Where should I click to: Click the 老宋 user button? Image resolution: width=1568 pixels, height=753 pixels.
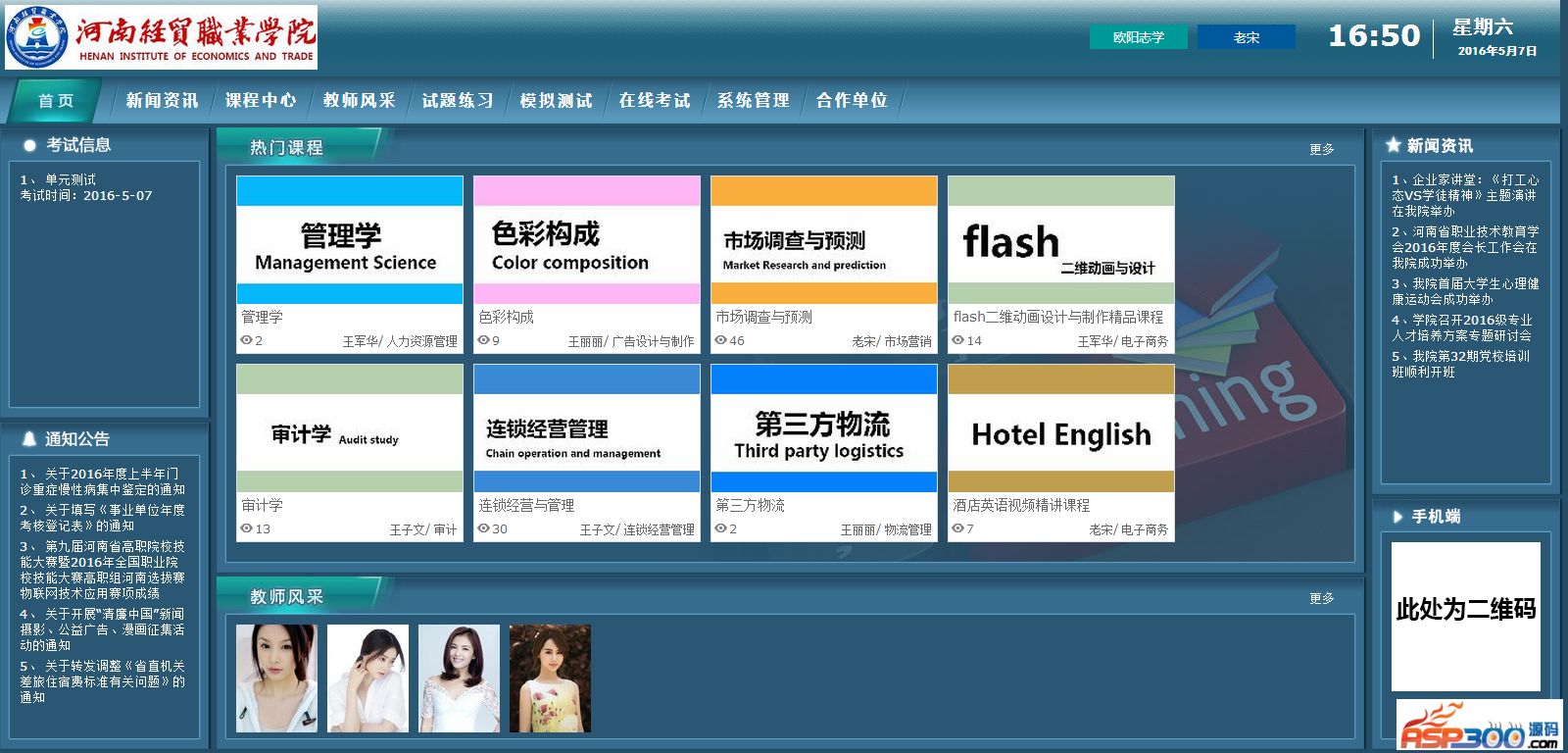1247,37
